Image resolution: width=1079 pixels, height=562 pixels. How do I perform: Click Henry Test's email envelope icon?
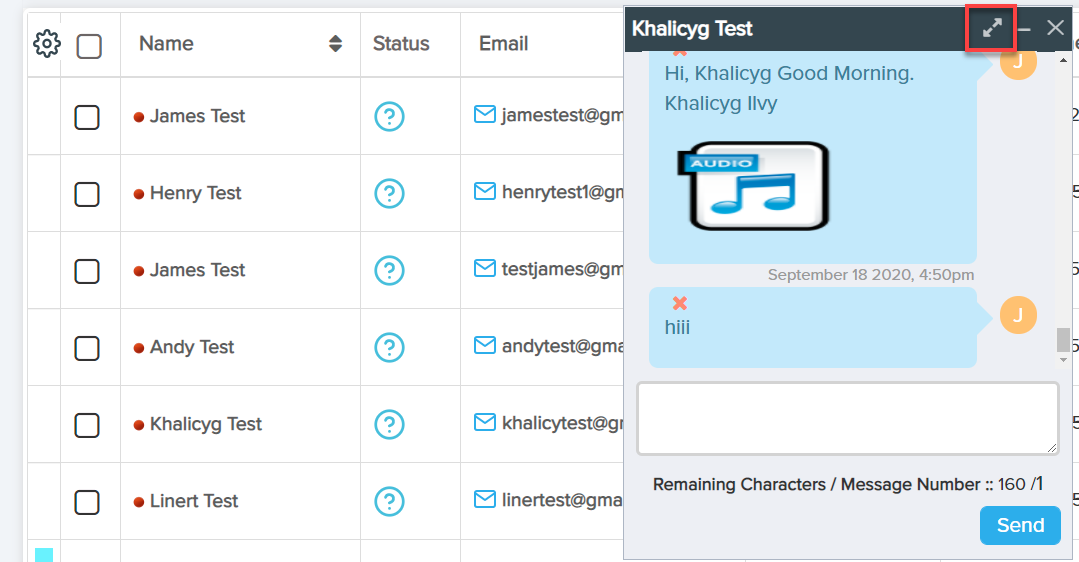(485, 192)
